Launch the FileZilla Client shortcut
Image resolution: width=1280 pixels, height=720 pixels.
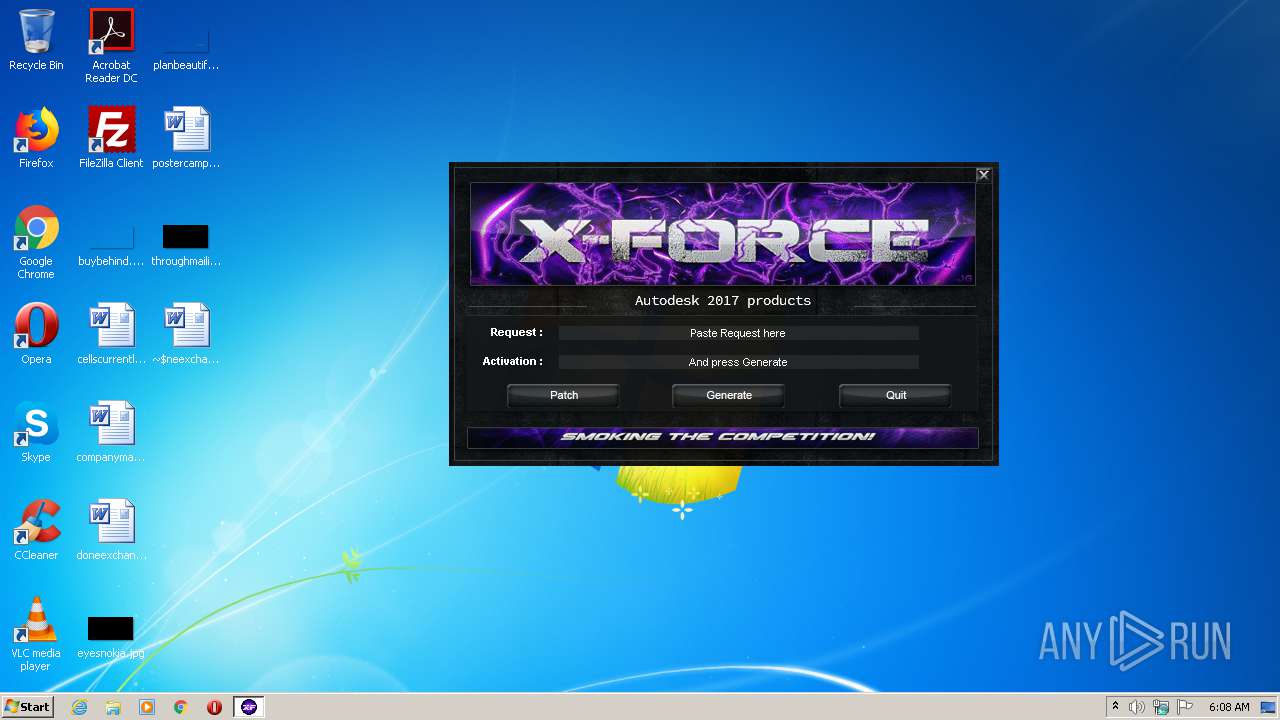[x=111, y=138]
